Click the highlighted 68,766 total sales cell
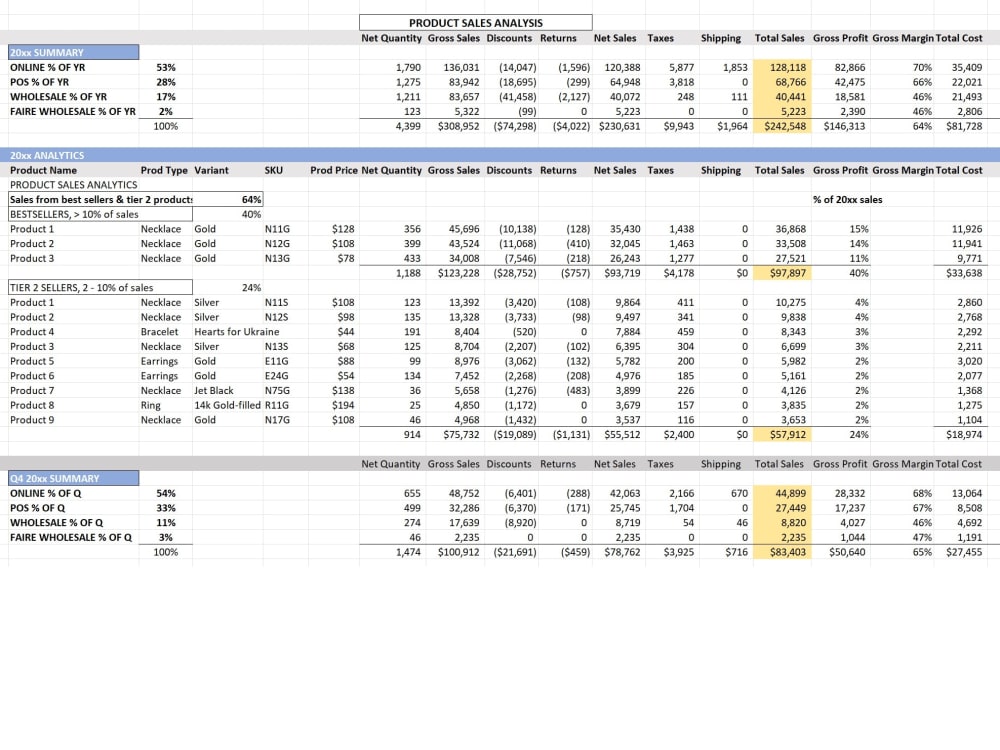 782,82
